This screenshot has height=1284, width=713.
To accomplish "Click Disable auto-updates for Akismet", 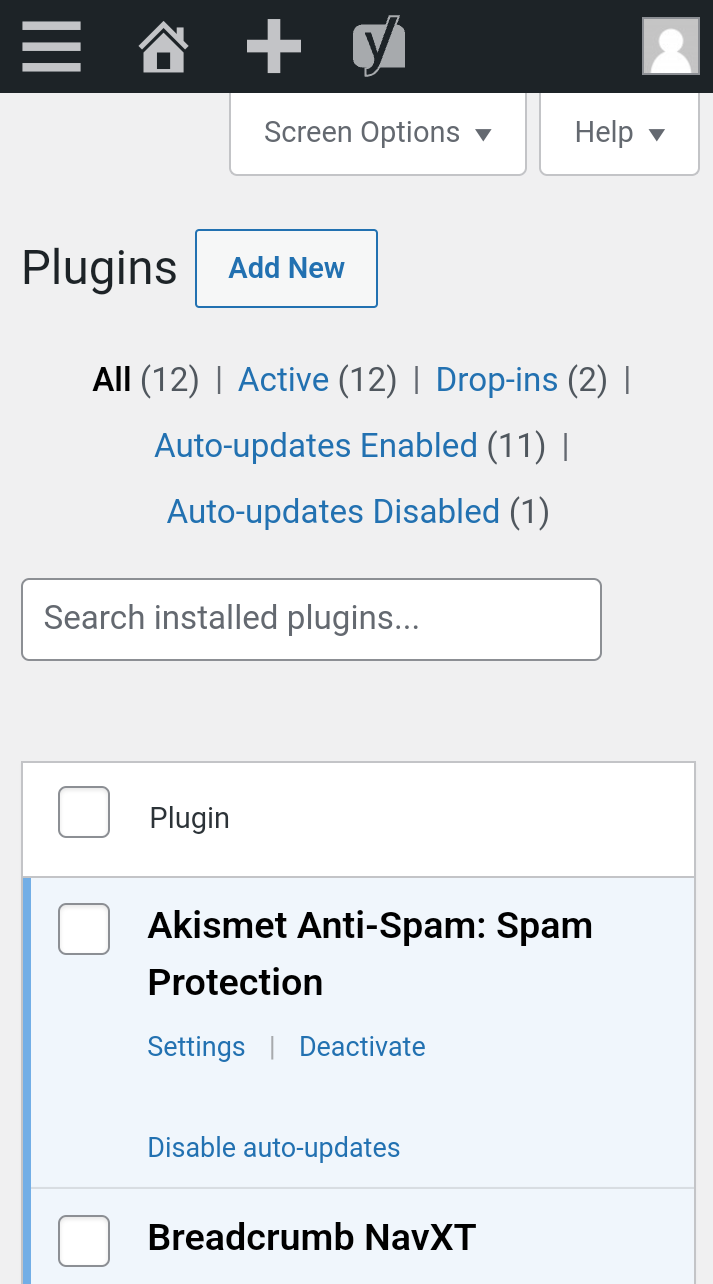I will point(274,1147).
